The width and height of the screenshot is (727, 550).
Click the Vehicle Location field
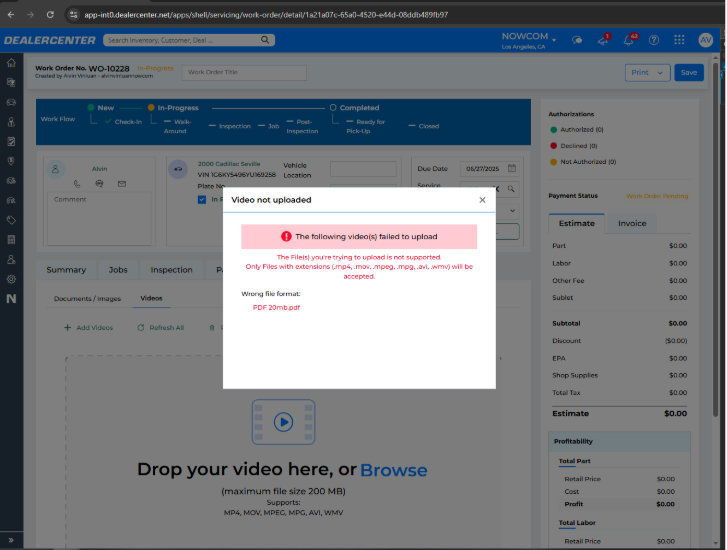point(363,169)
